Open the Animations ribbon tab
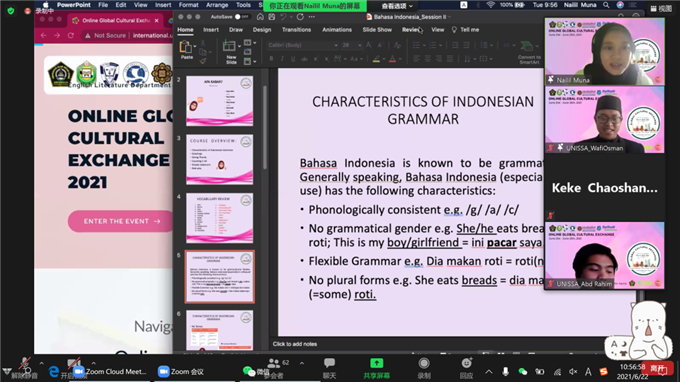The height and width of the screenshot is (382, 680). [337, 29]
